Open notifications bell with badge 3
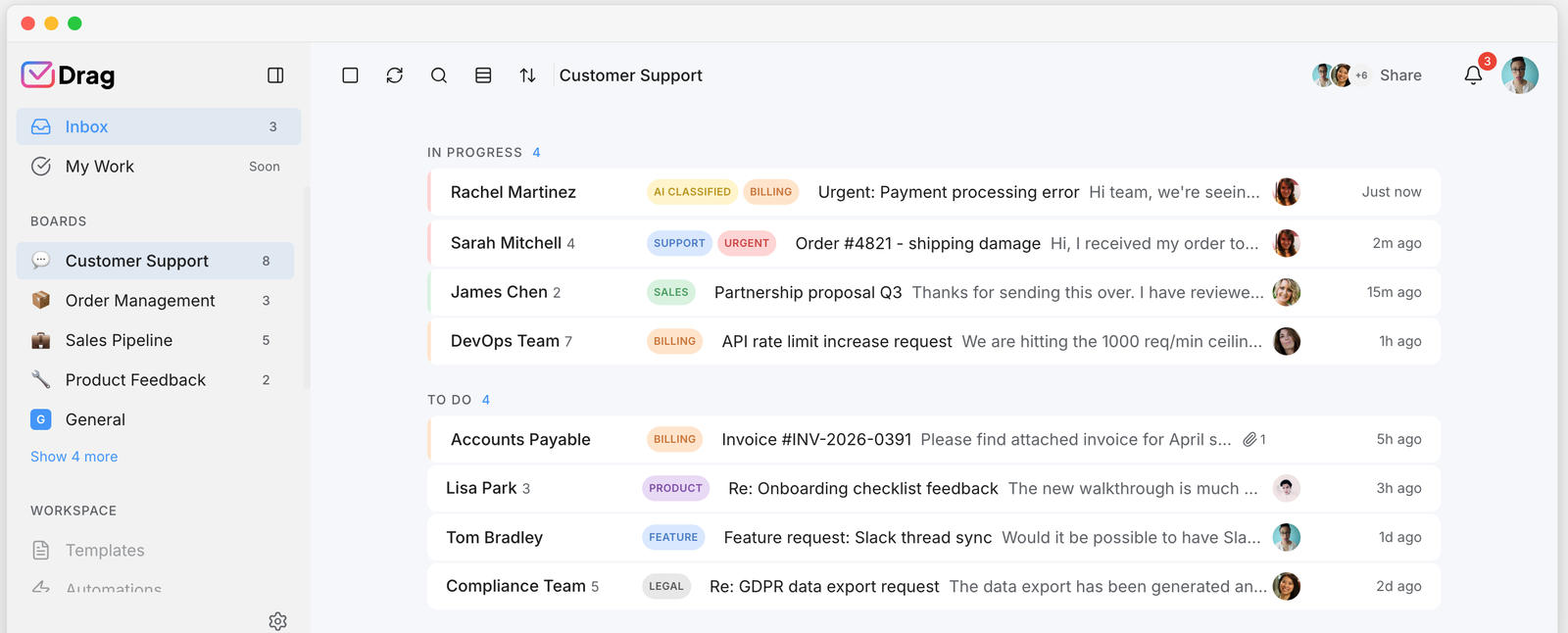The width and height of the screenshot is (1568, 633). (1473, 75)
